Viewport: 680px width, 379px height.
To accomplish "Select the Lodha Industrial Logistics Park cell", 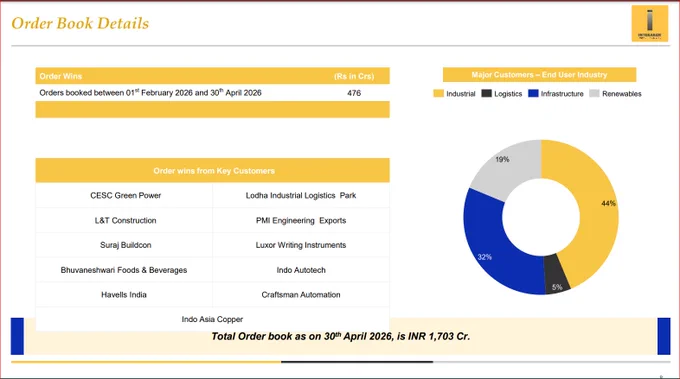I will point(301,196).
